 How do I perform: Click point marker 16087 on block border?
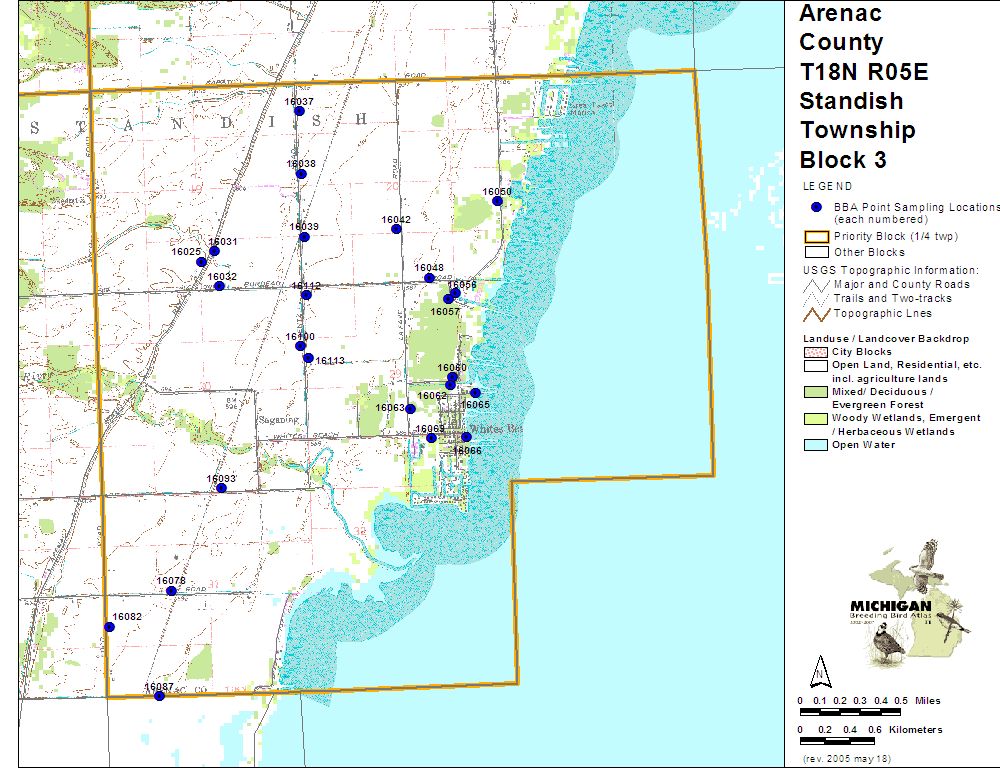[x=159, y=696]
